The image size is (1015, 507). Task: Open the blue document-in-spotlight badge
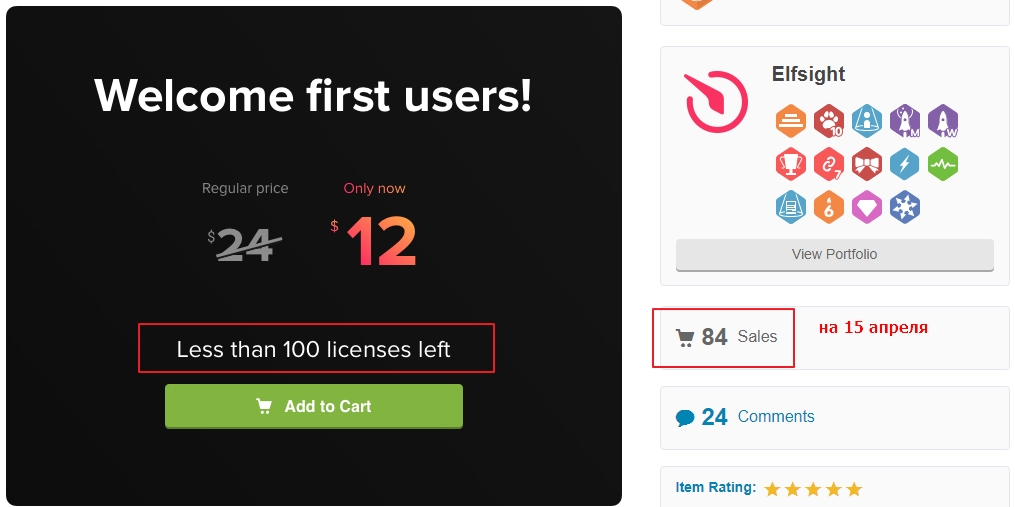click(791, 207)
